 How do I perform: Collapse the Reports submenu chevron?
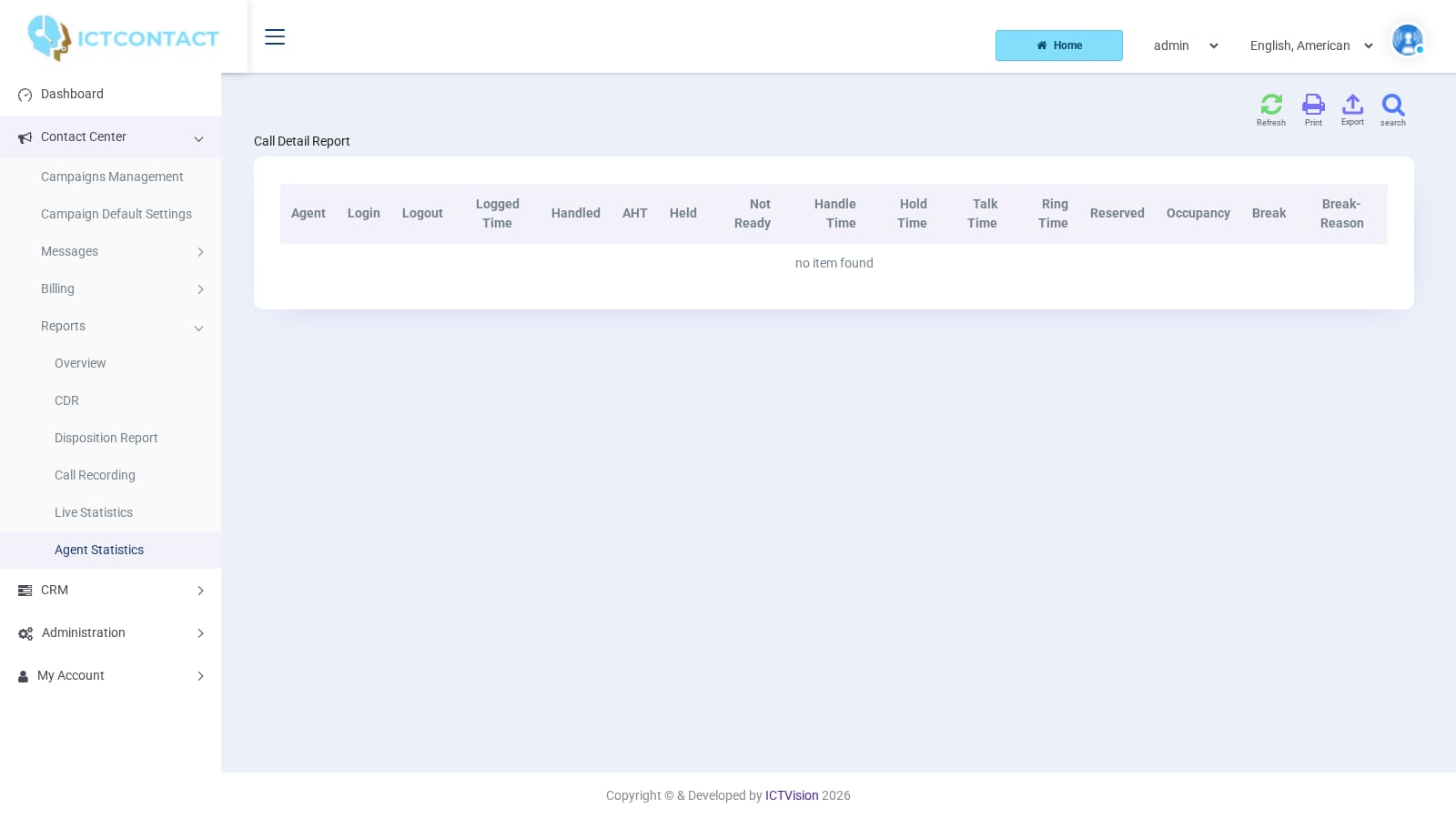coord(198,328)
